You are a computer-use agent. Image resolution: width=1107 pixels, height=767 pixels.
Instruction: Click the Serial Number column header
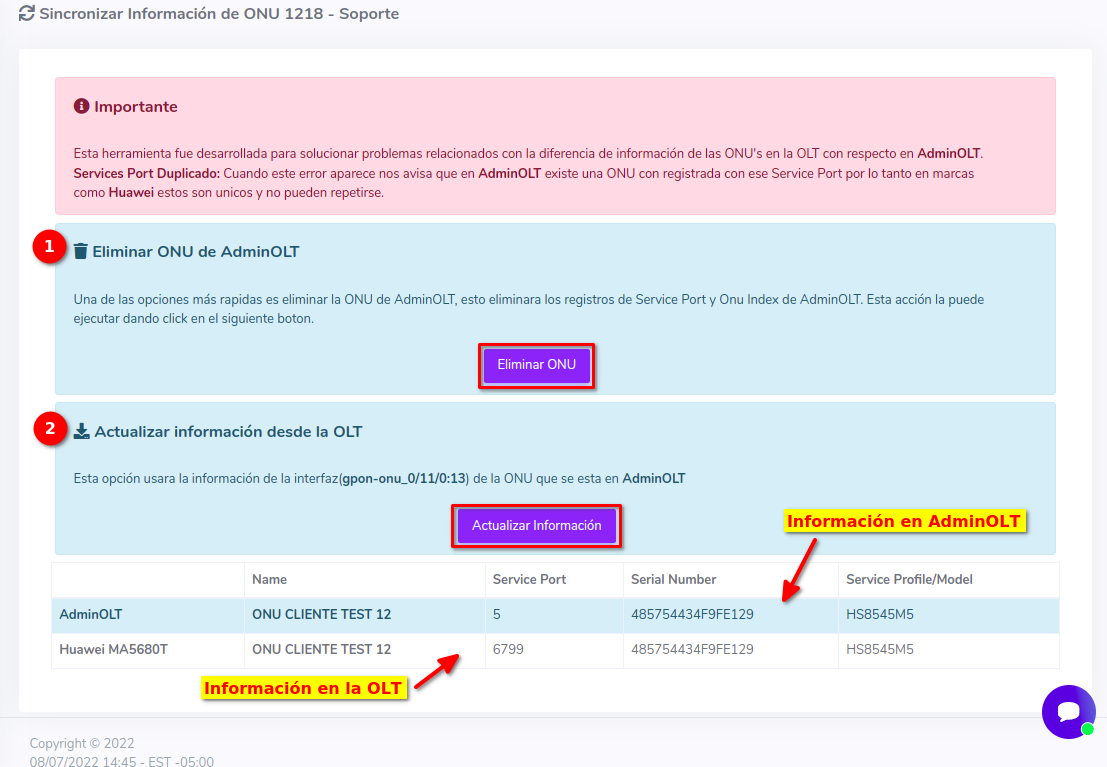(x=673, y=579)
